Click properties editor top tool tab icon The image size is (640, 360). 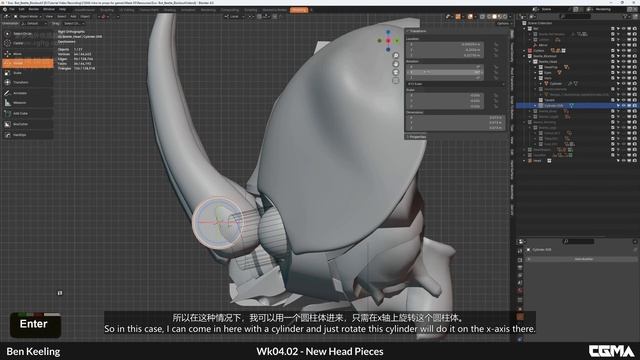coord(520,251)
